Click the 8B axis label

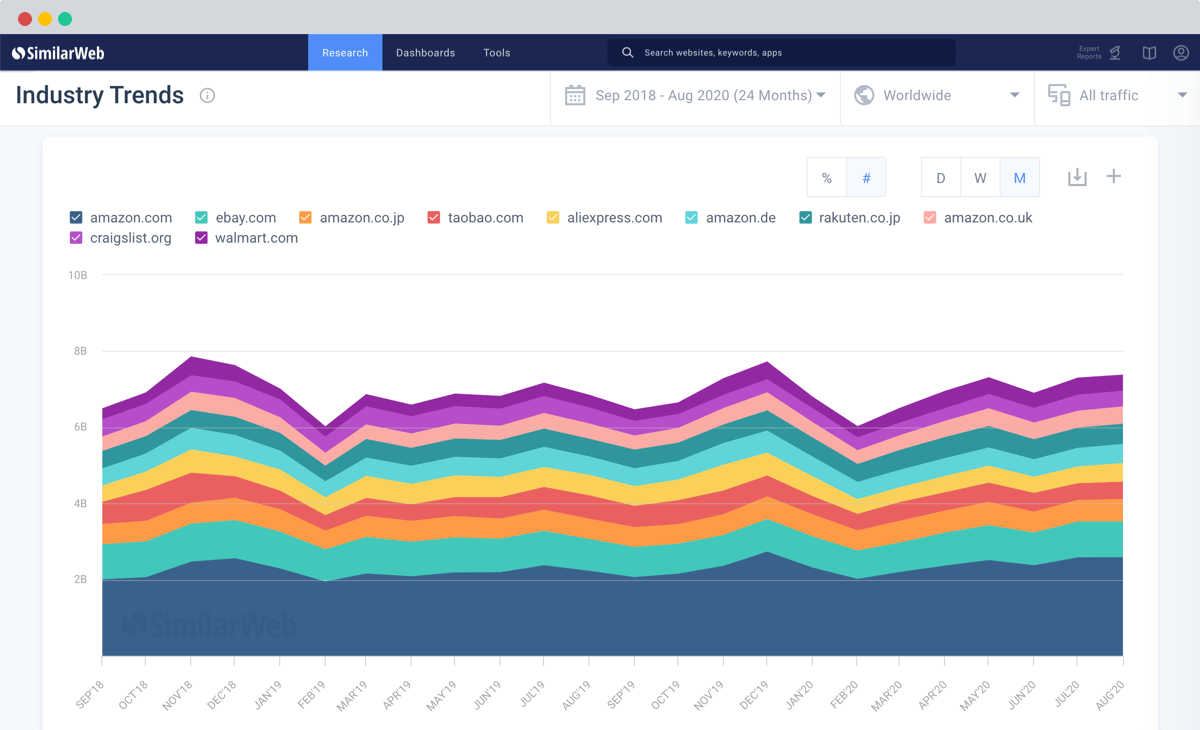pos(79,351)
